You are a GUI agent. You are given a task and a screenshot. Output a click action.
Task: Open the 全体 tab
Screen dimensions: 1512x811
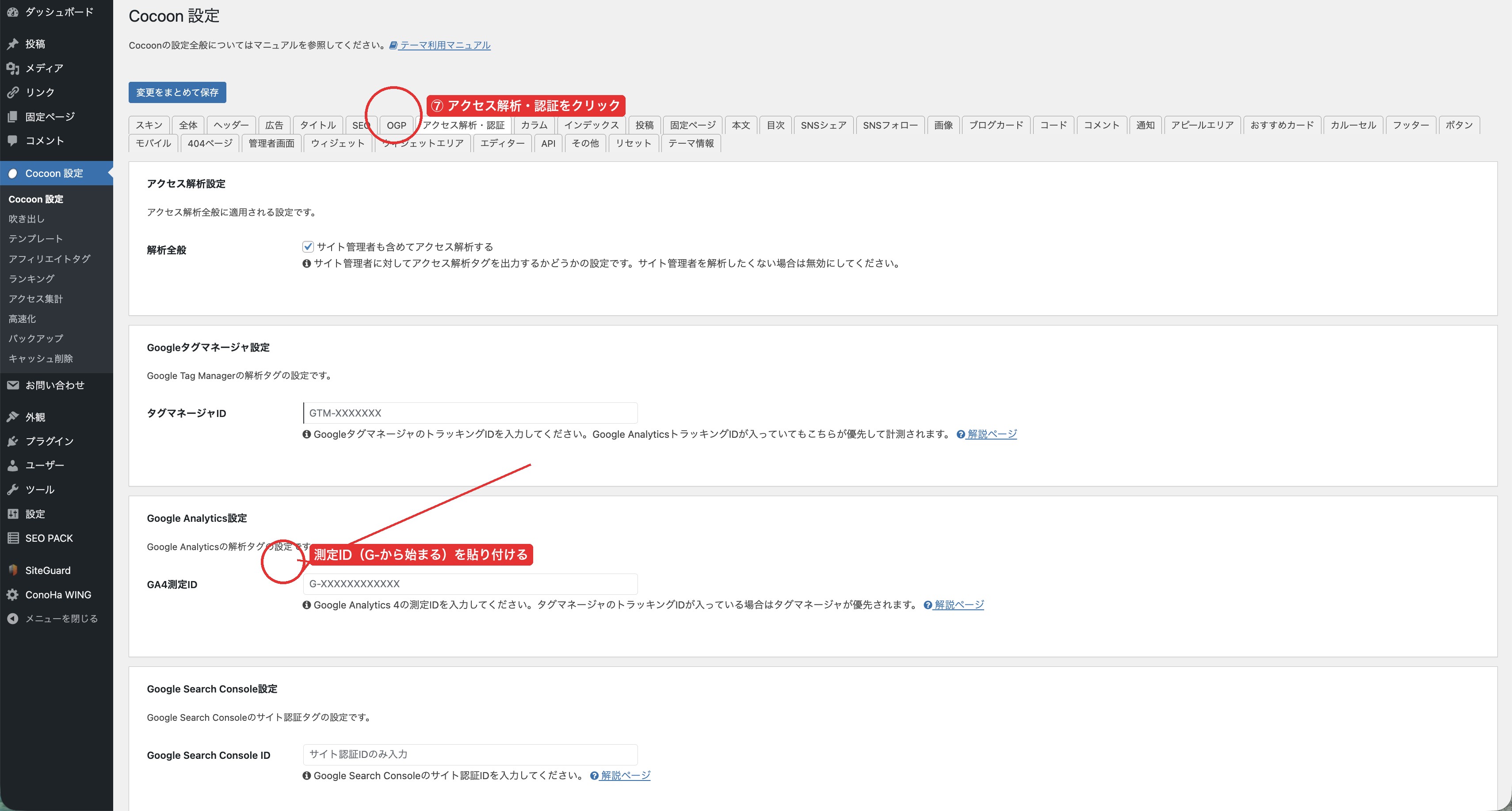coord(188,125)
